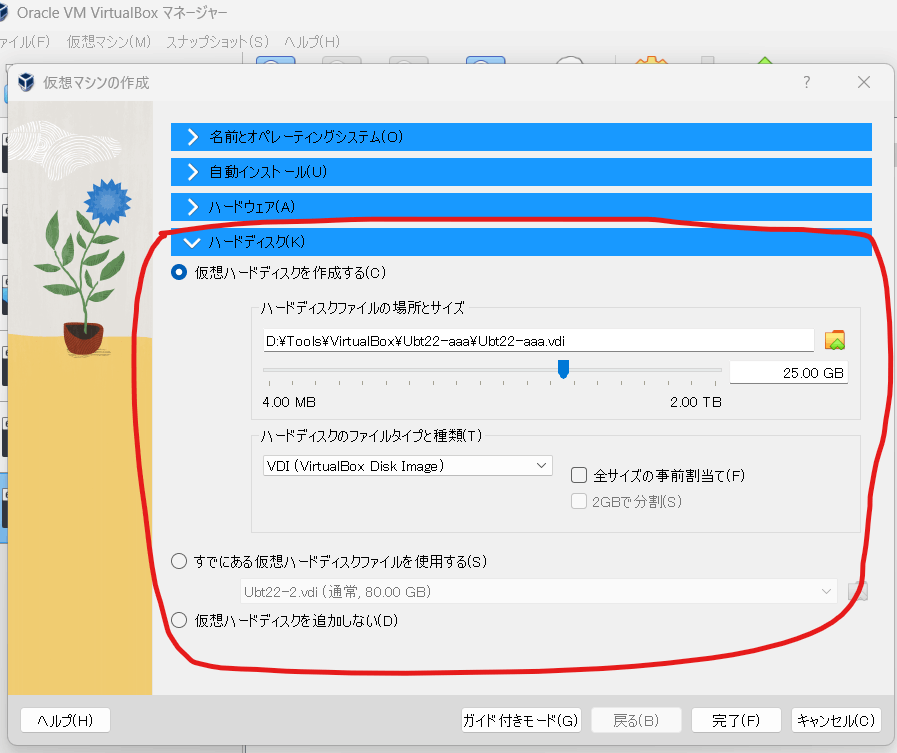The width and height of the screenshot is (897, 753).
Task: Enable 全サイズの事前割当て checkbox
Action: 579,475
